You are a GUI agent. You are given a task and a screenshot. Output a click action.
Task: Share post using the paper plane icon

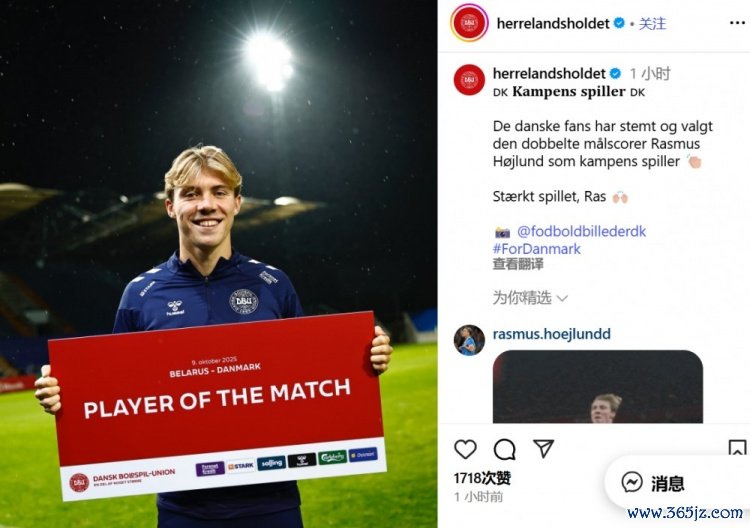coord(543,449)
